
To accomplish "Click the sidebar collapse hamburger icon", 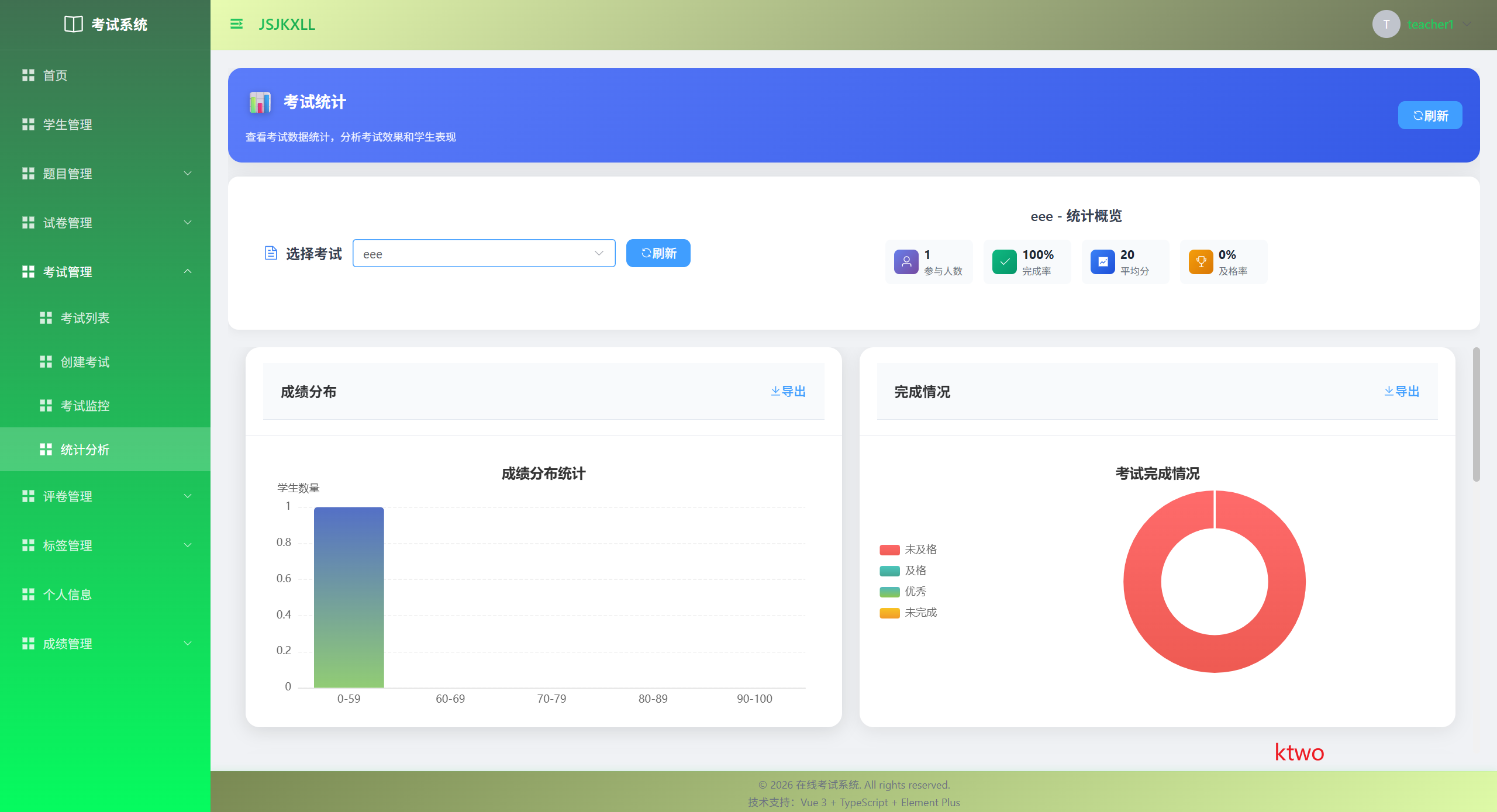I will point(236,24).
